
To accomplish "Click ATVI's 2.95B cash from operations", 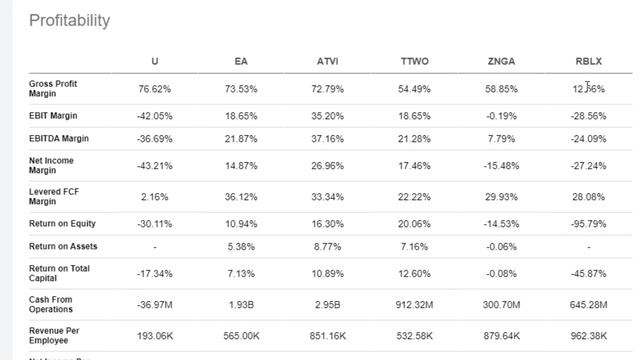I will tap(327, 305).
